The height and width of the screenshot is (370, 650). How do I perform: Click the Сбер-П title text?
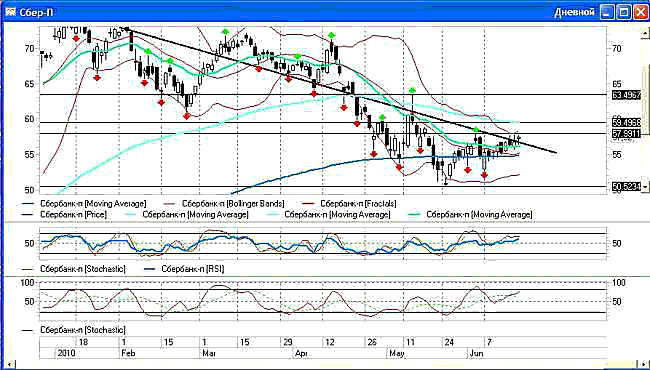(36, 12)
